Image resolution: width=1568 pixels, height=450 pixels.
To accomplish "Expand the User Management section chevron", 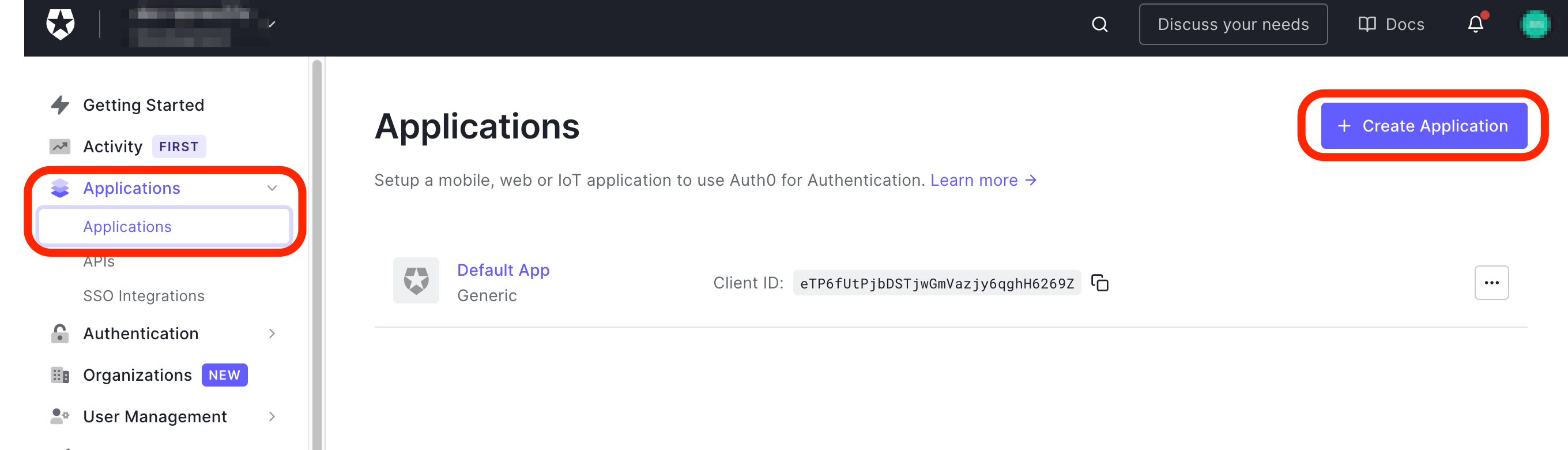I will 272,417.
